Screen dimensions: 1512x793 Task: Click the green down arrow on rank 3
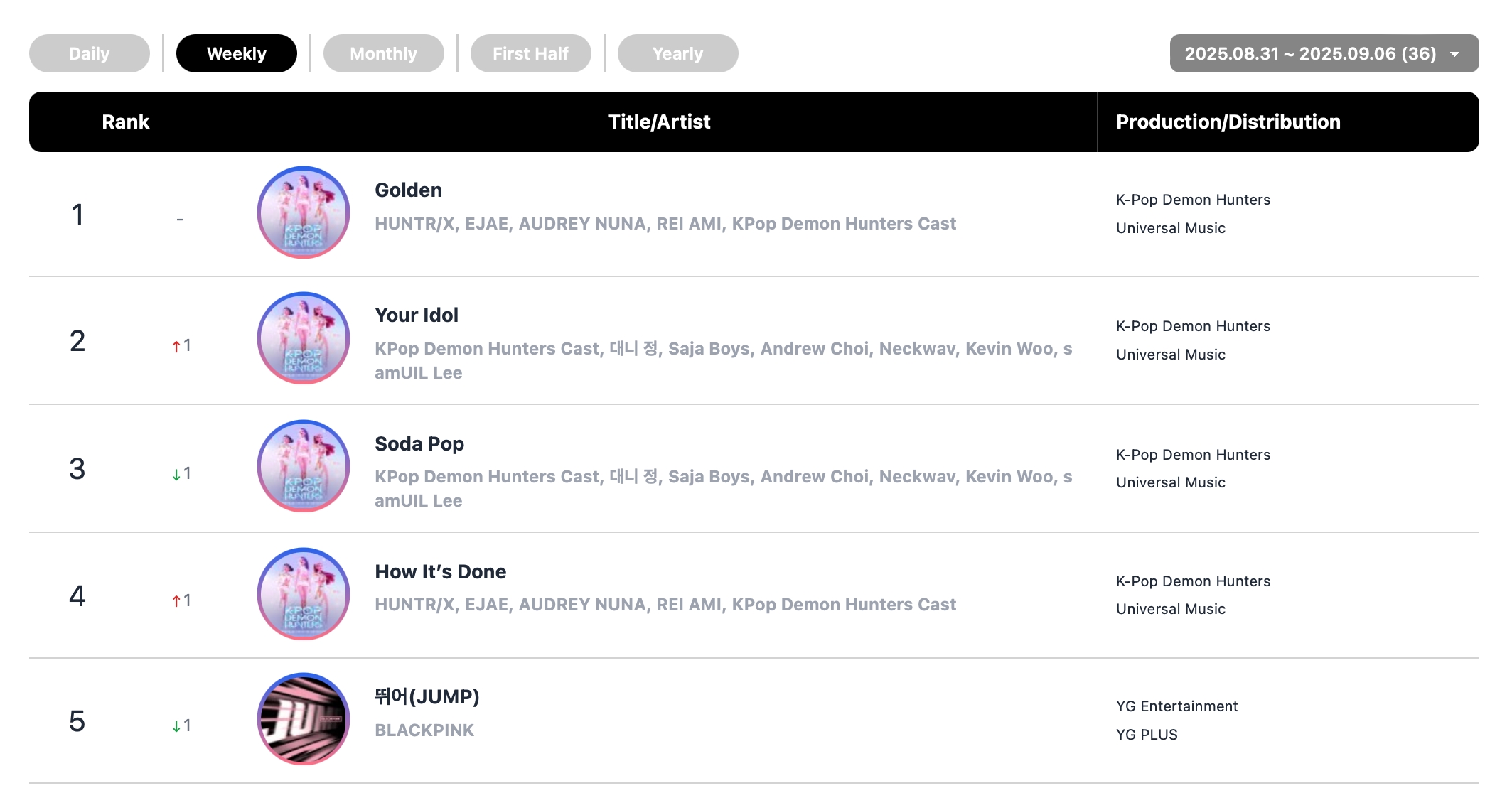click(176, 474)
